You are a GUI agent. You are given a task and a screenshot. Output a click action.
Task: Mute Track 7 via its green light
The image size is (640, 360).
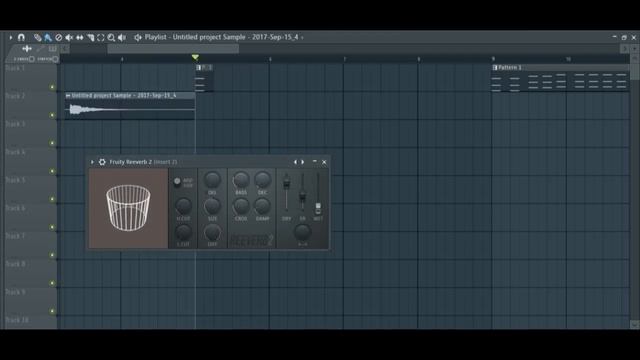52,255
